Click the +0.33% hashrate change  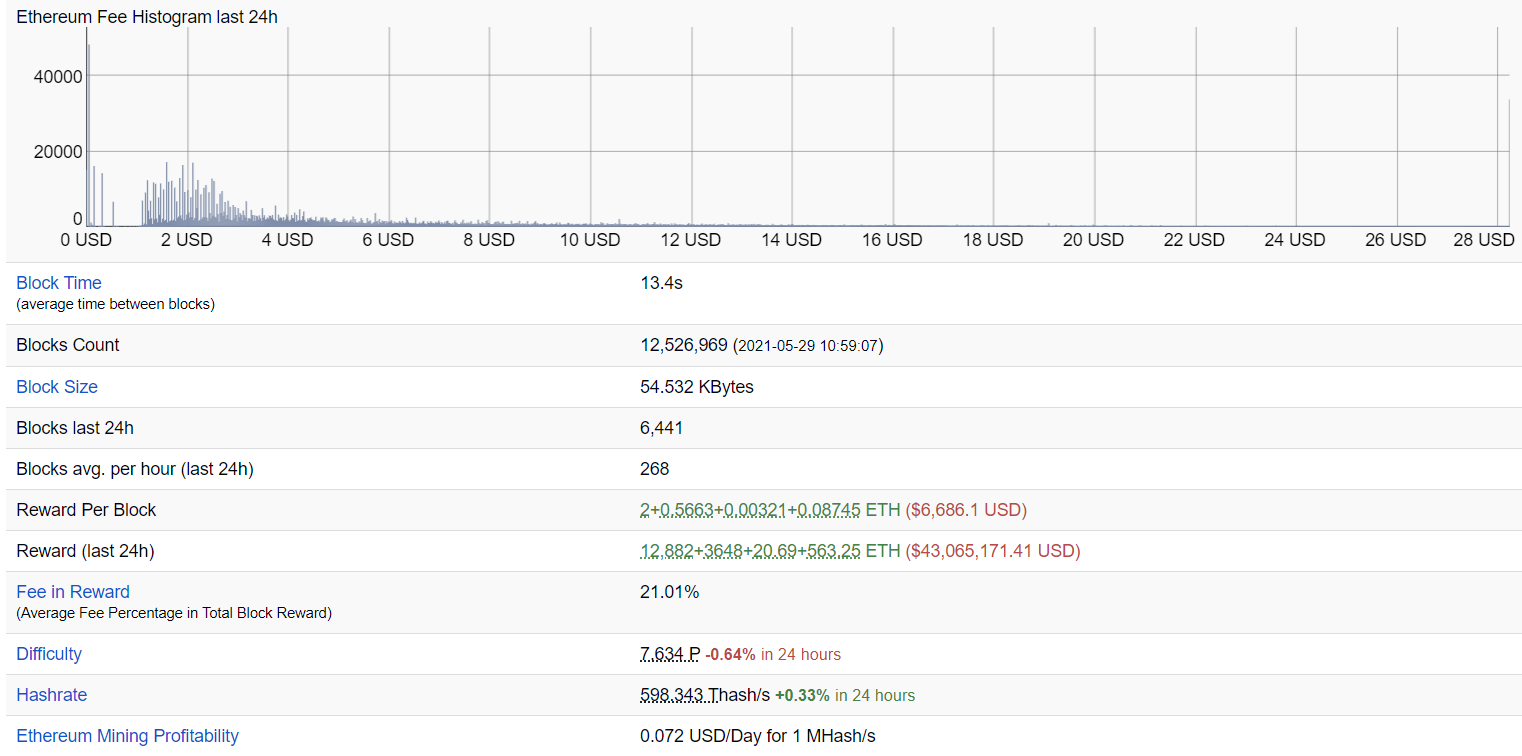tap(802, 696)
